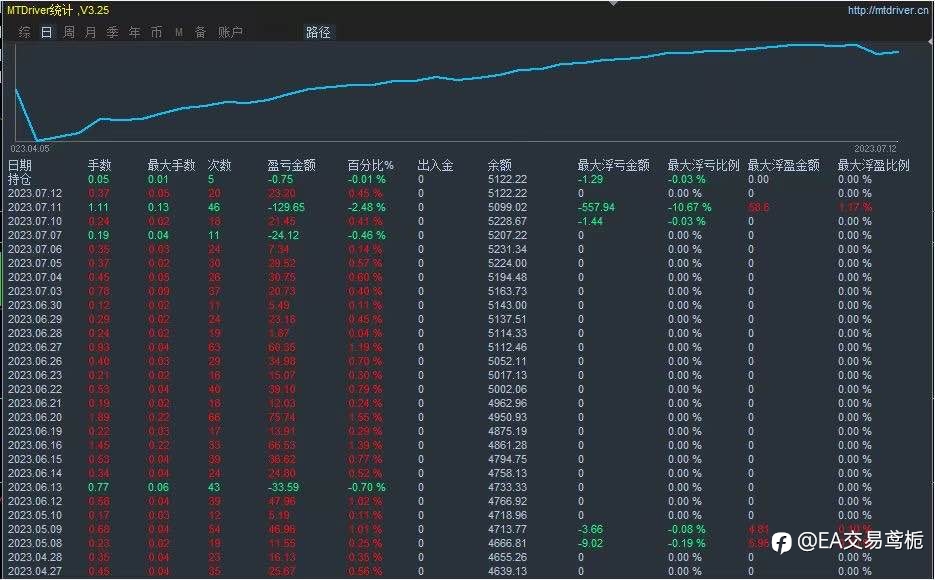Select the 年 yearly tab

click(135, 32)
